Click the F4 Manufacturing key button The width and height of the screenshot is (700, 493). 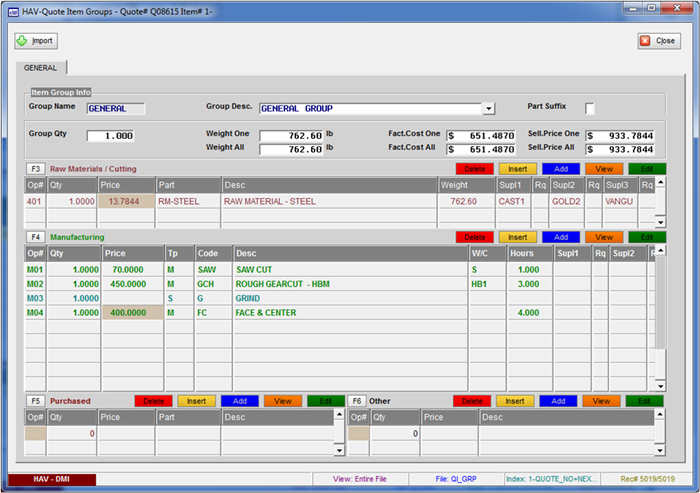[36, 237]
